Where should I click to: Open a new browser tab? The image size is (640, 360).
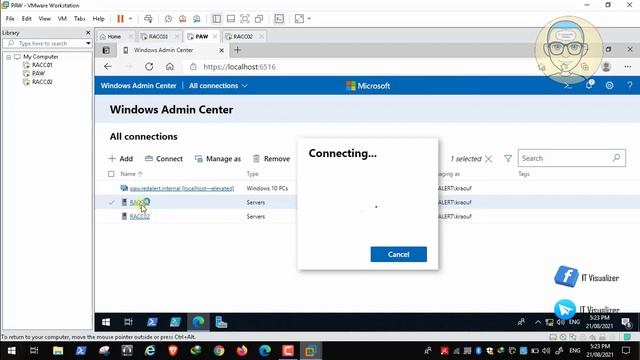tap(238, 50)
